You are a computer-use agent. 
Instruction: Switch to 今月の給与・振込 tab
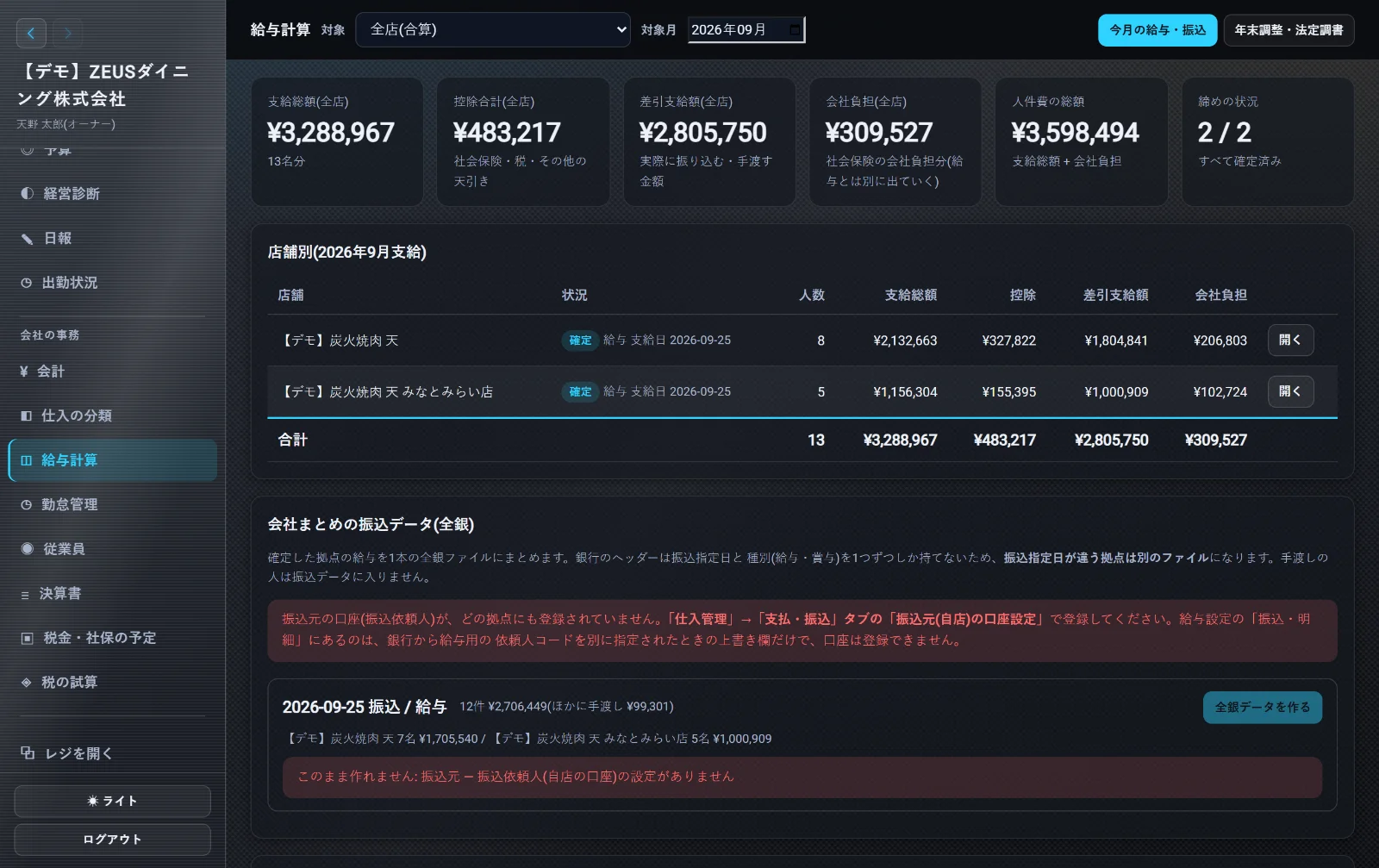(x=1157, y=30)
